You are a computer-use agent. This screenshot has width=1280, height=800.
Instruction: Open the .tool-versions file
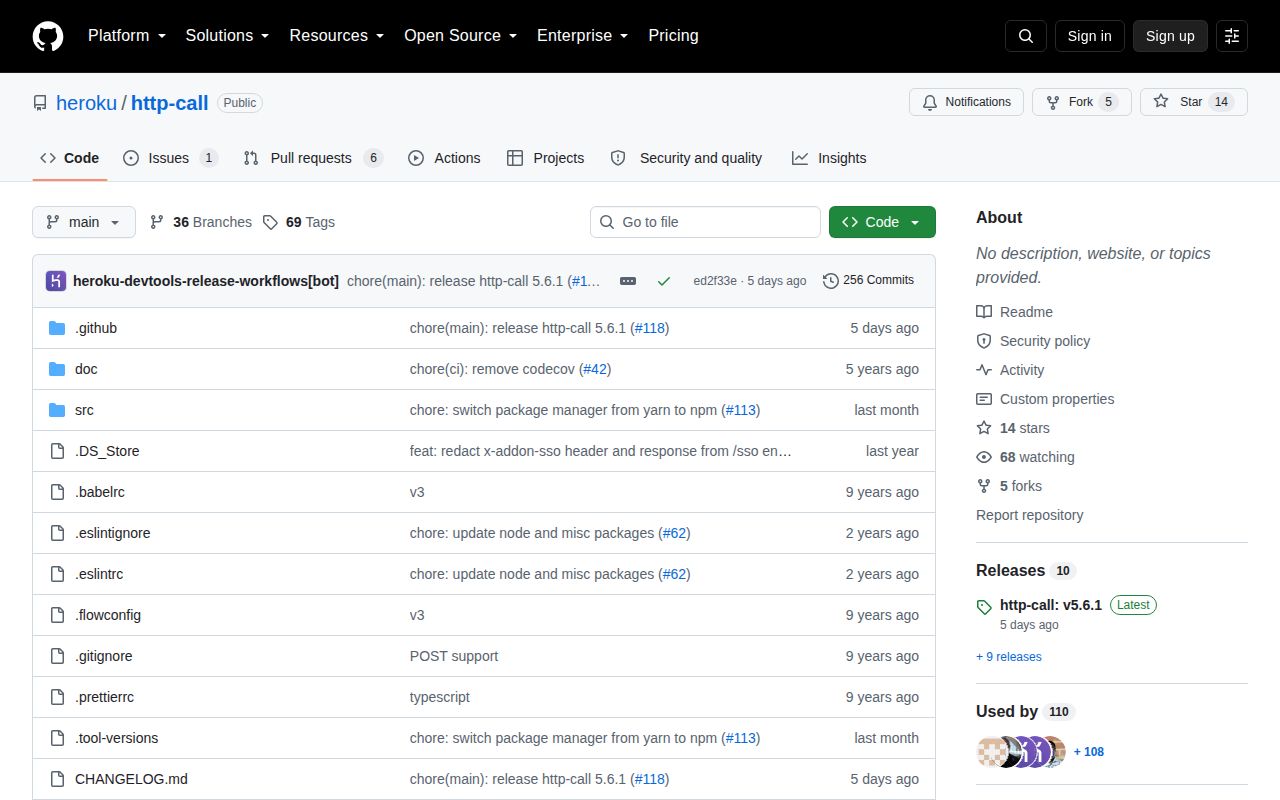(x=117, y=738)
